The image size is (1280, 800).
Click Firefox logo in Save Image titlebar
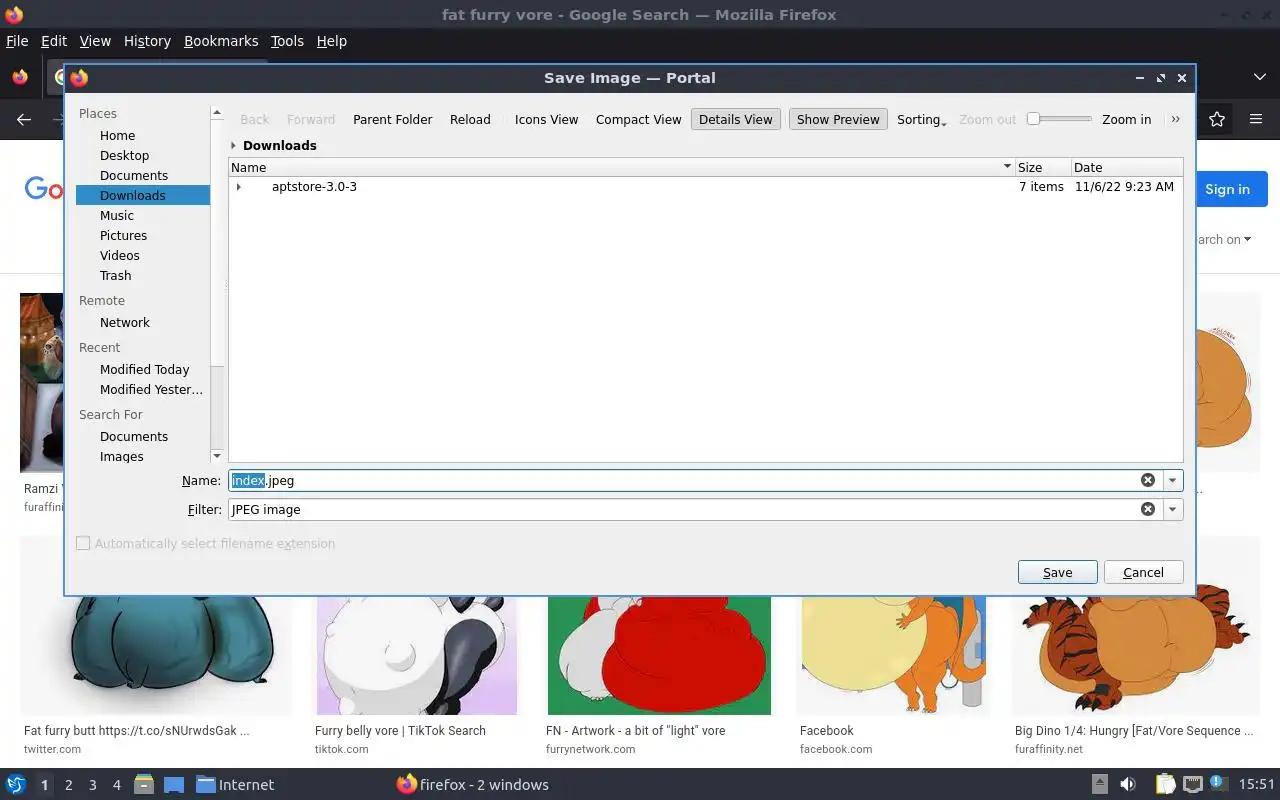pyautogui.click(x=79, y=77)
